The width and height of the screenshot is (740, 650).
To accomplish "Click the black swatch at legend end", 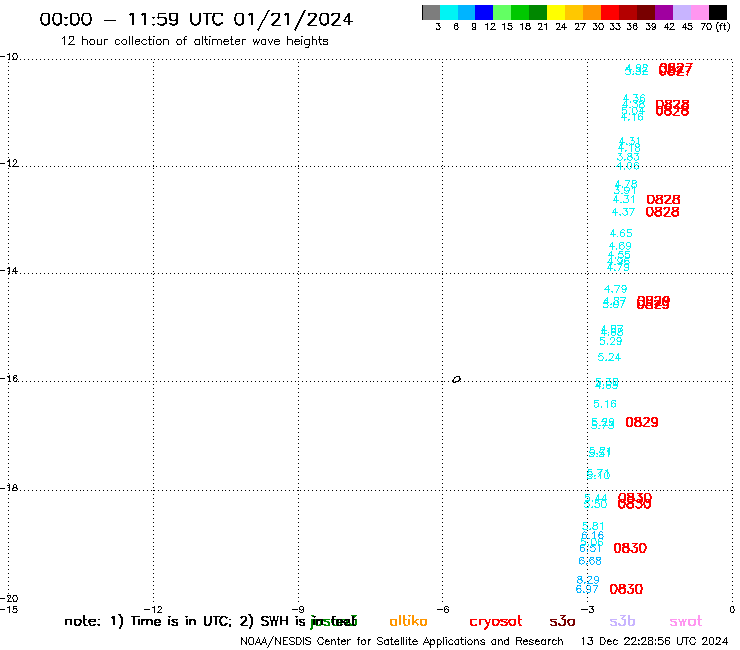I will pos(718,12).
